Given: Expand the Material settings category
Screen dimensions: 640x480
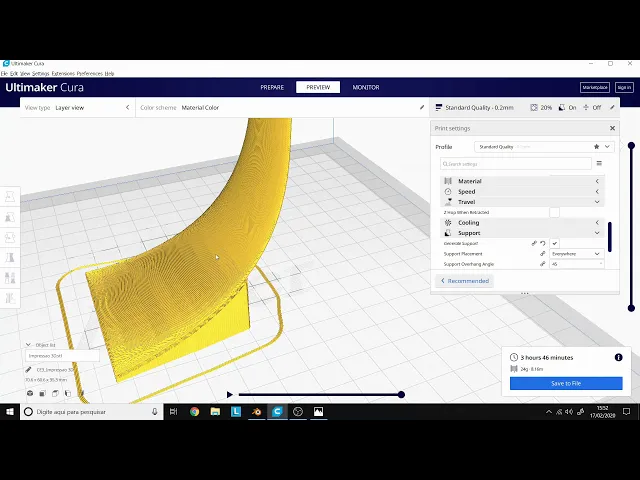Looking at the screenshot, I should click(522, 181).
